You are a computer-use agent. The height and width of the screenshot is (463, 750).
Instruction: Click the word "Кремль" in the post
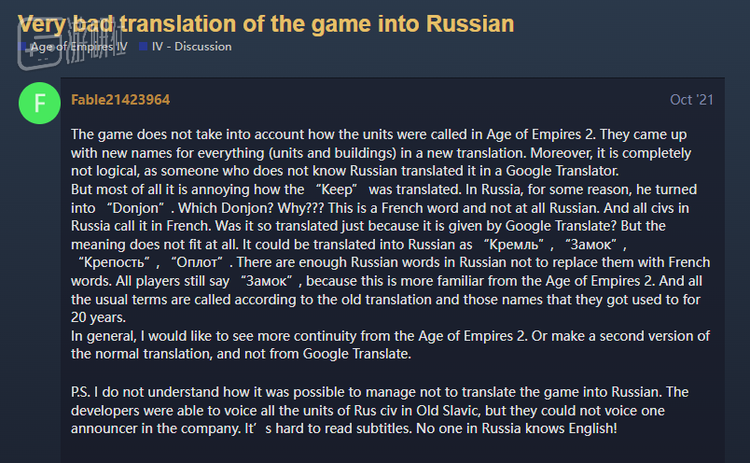tap(514, 244)
